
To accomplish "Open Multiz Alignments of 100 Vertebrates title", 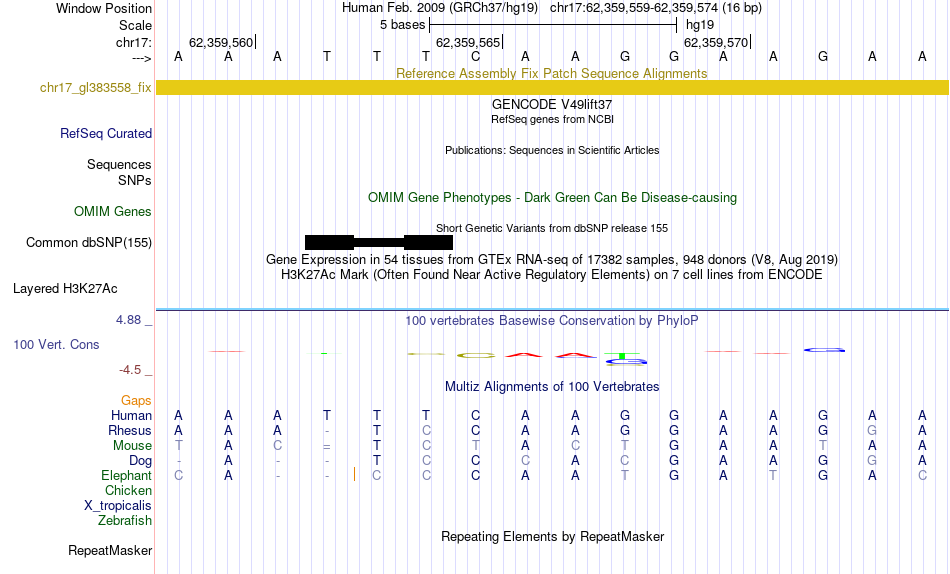I will click(x=552, y=387).
